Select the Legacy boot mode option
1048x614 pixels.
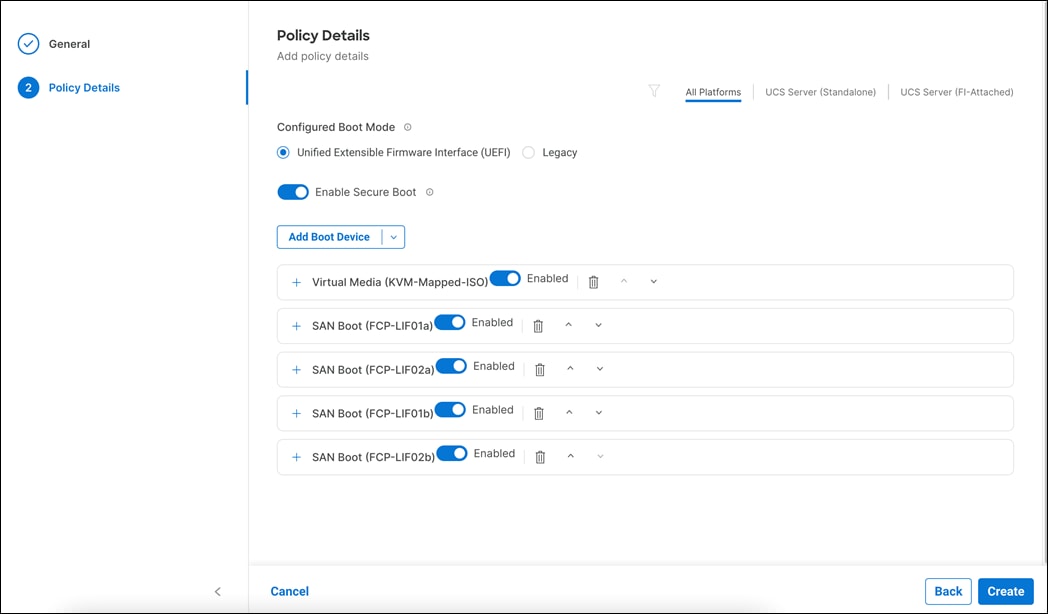pyautogui.click(x=527, y=152)
